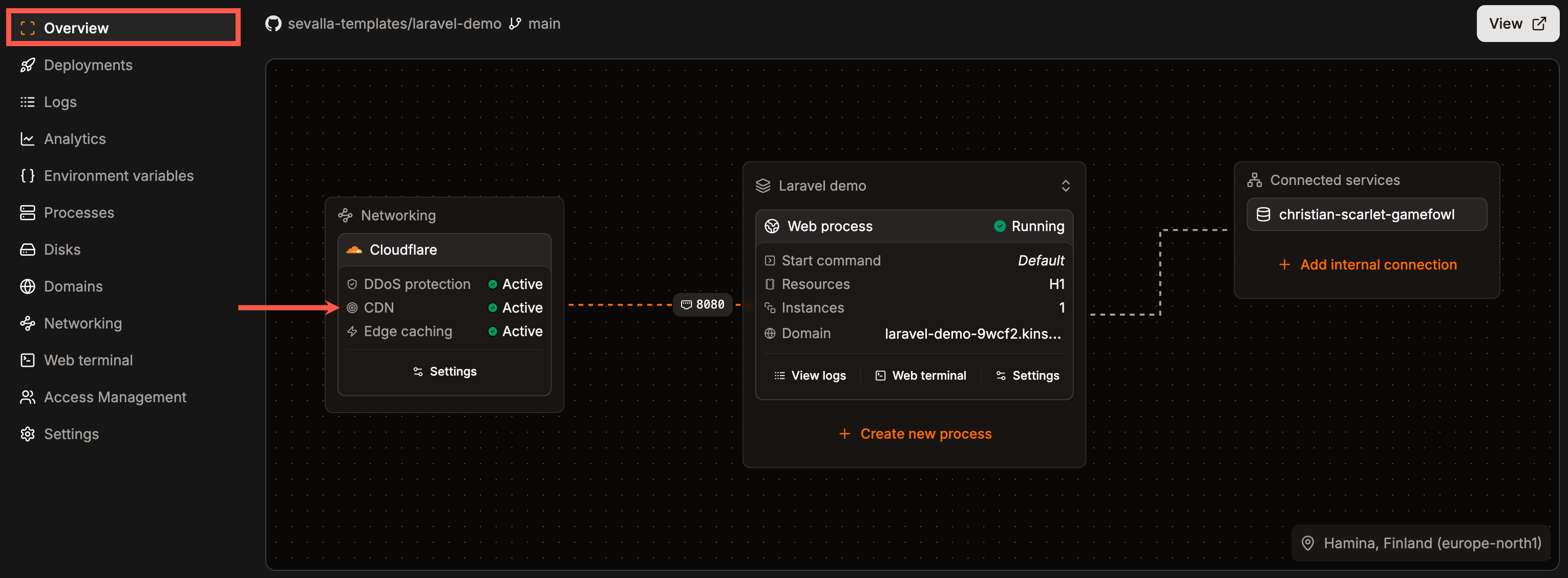This screenshot has height=578, width=1568.
Task: Click the Environment variables braces icon
Action: click(x=27, y=175)
